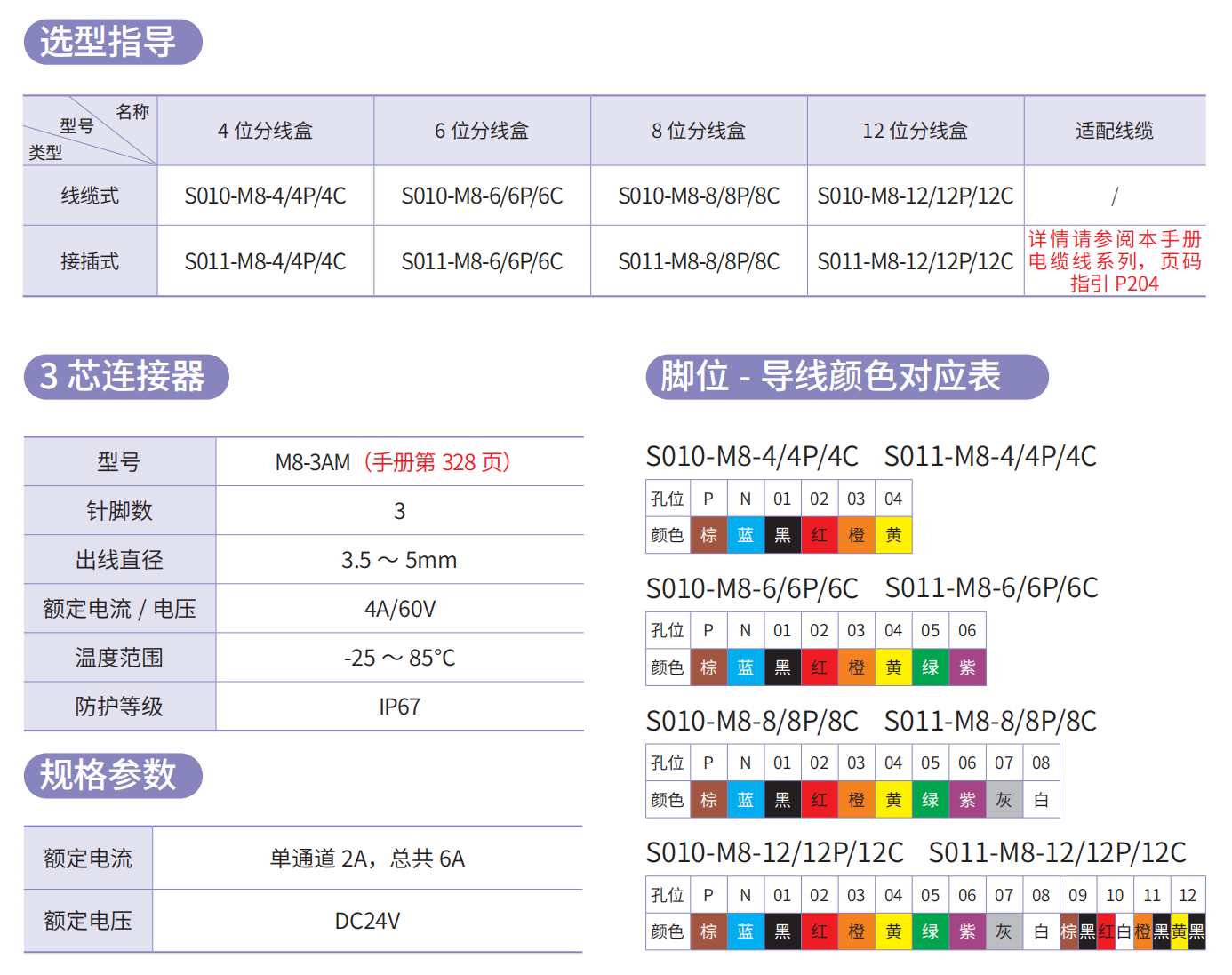Click the 棕黑 split swatch under hole 09

tap(1078, 931)
